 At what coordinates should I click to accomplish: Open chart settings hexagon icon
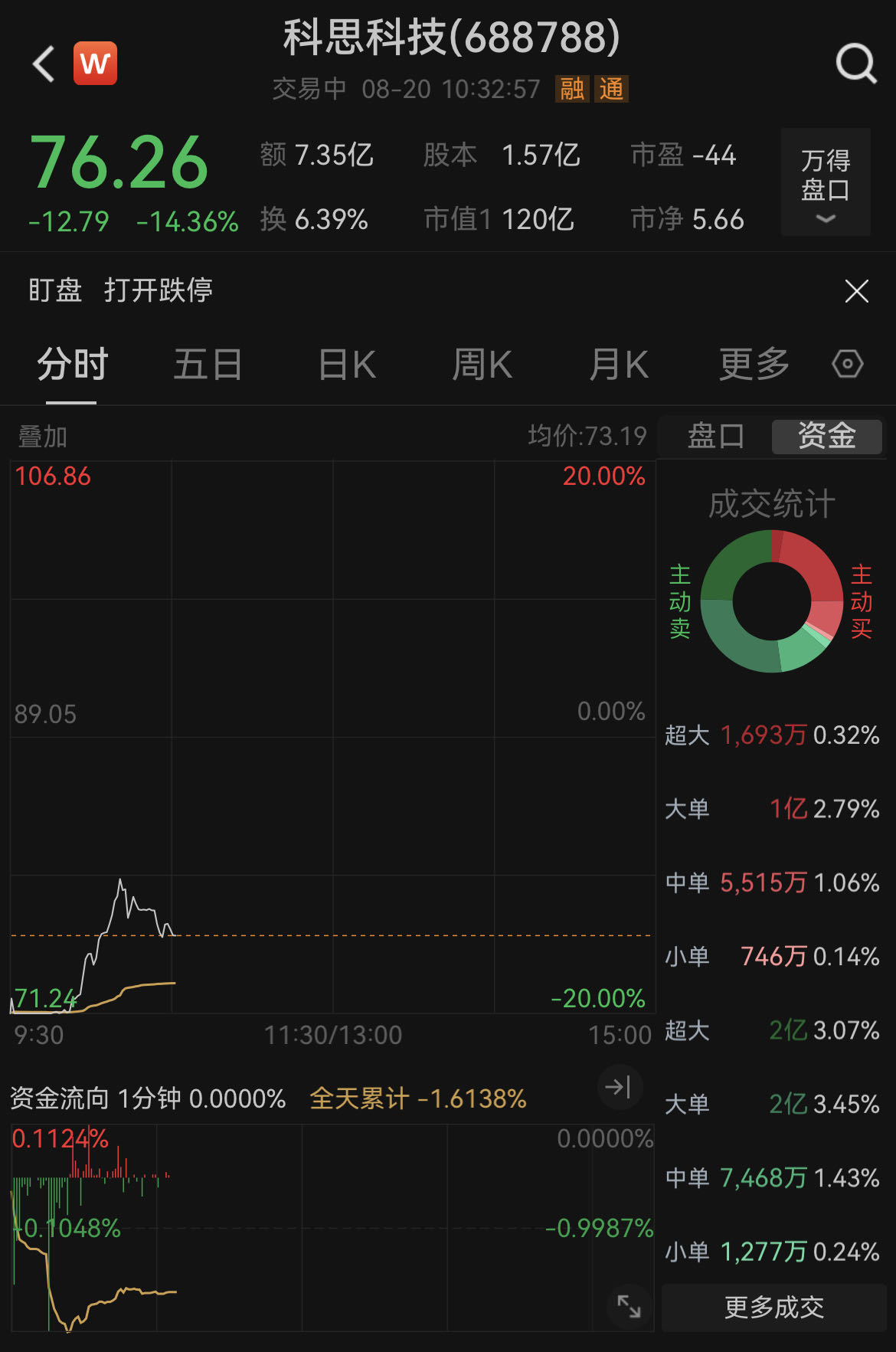[x=847, y=364]
